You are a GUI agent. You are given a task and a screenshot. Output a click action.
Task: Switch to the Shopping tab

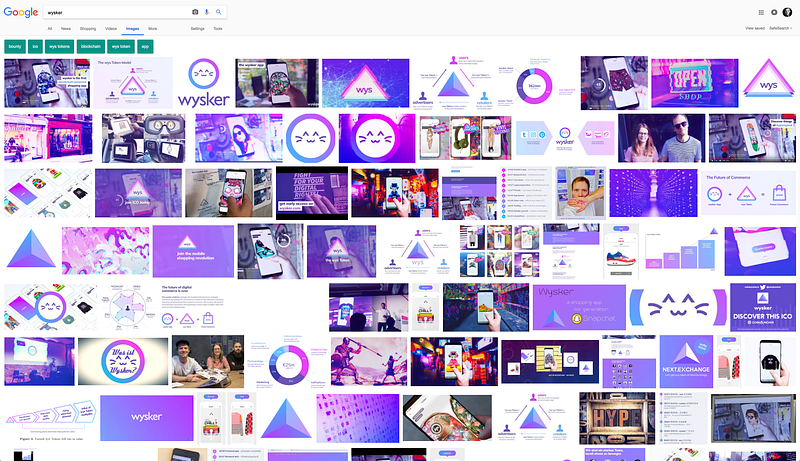[88, 29]
